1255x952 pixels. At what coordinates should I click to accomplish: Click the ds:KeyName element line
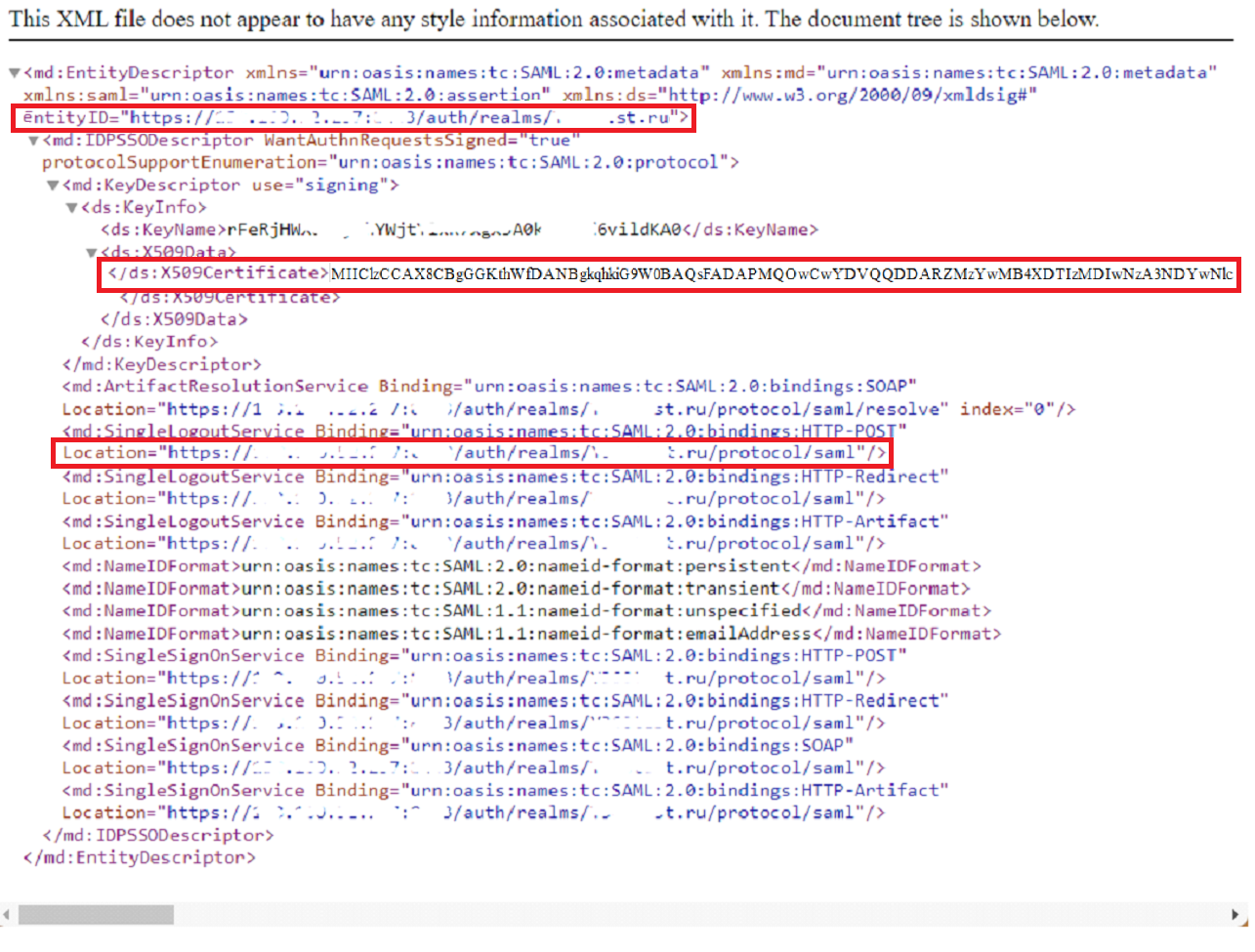[x=459, y=230]
